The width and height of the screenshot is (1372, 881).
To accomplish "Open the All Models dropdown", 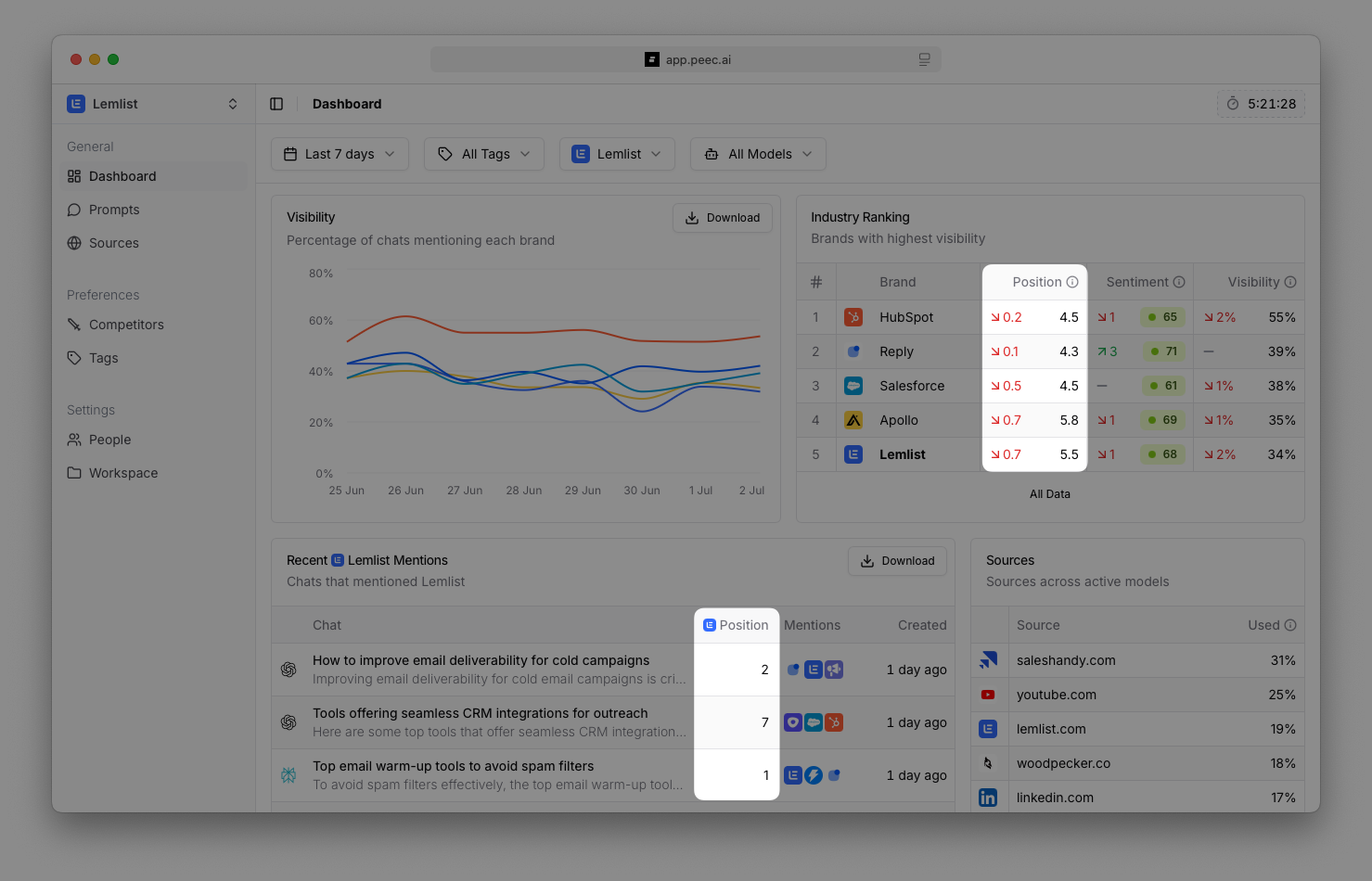I will pos(757,154).
